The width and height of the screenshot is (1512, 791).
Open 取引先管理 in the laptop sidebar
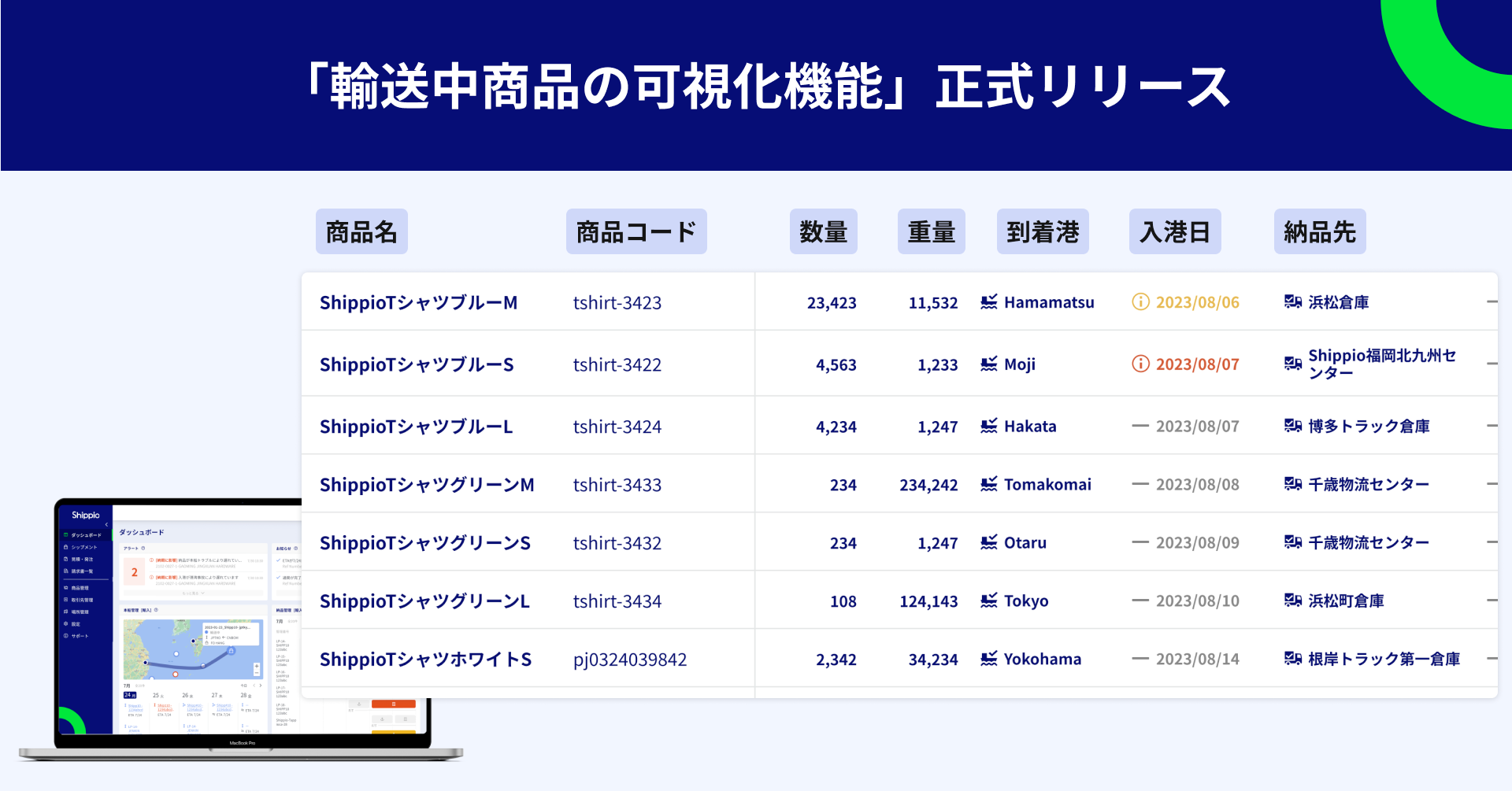pos(78,600)
